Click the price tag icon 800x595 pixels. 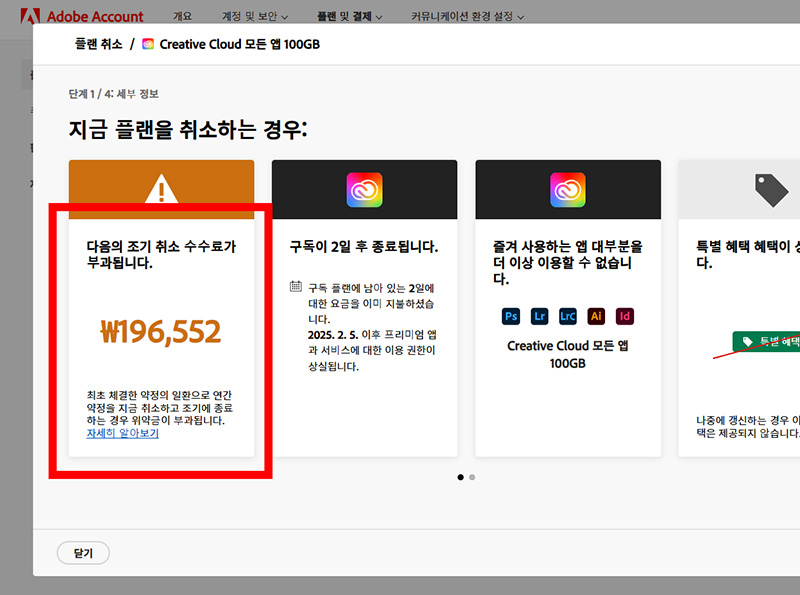(x=771, y=190)
